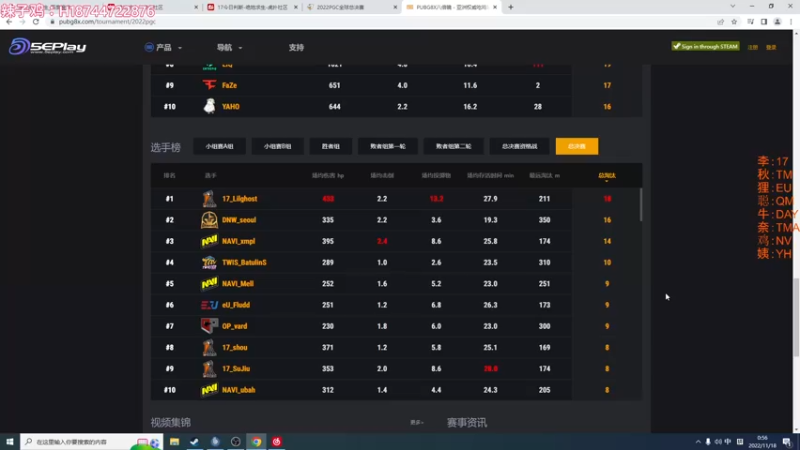This screenshot has width=800, height=450.
Task: Click the YAHO team penguin logo
Action: 209,106
